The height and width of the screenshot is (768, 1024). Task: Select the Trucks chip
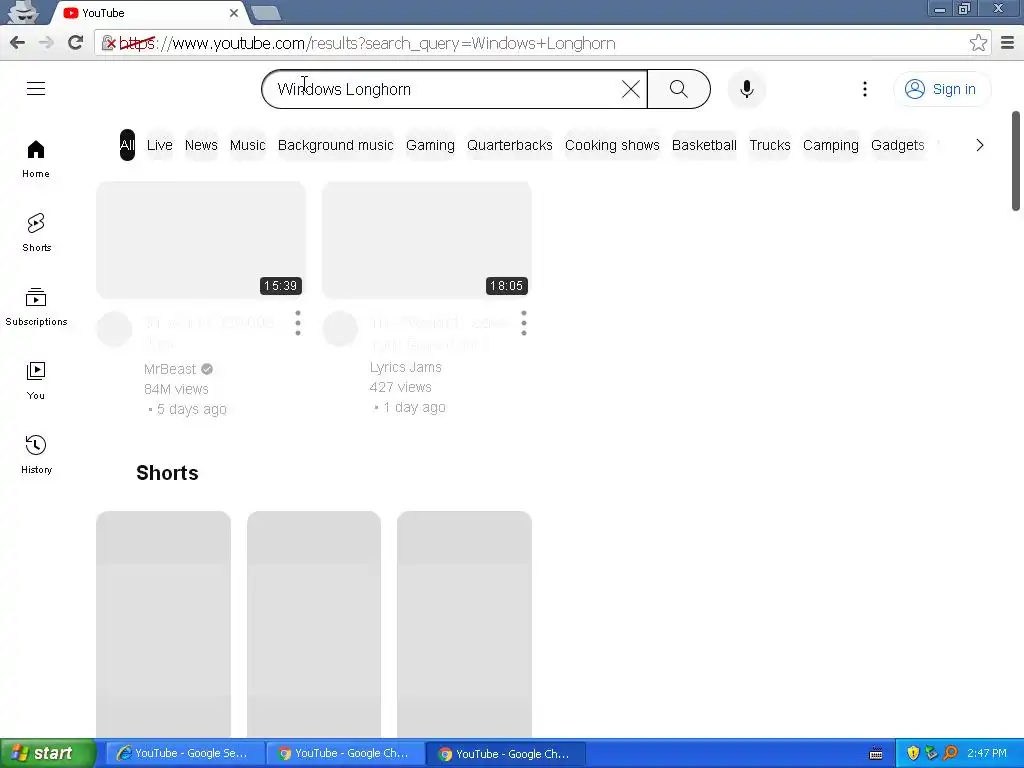pos(770,145)
